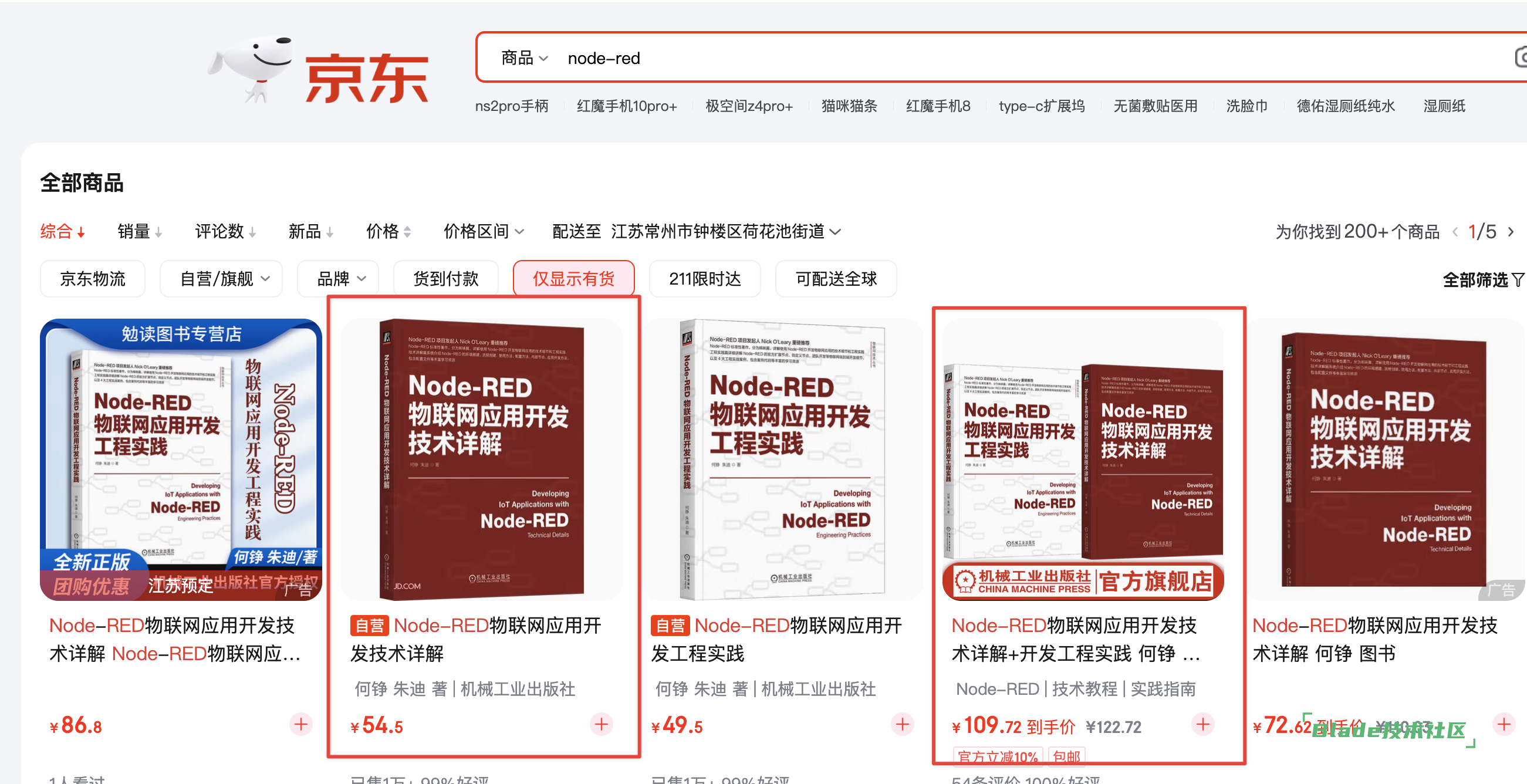Image resolution: width=1527 pixels, height=784 pixels.
Task: Open 官方旗舰店 two-book bundle thumbnail
Action: tap(1083, 460)
